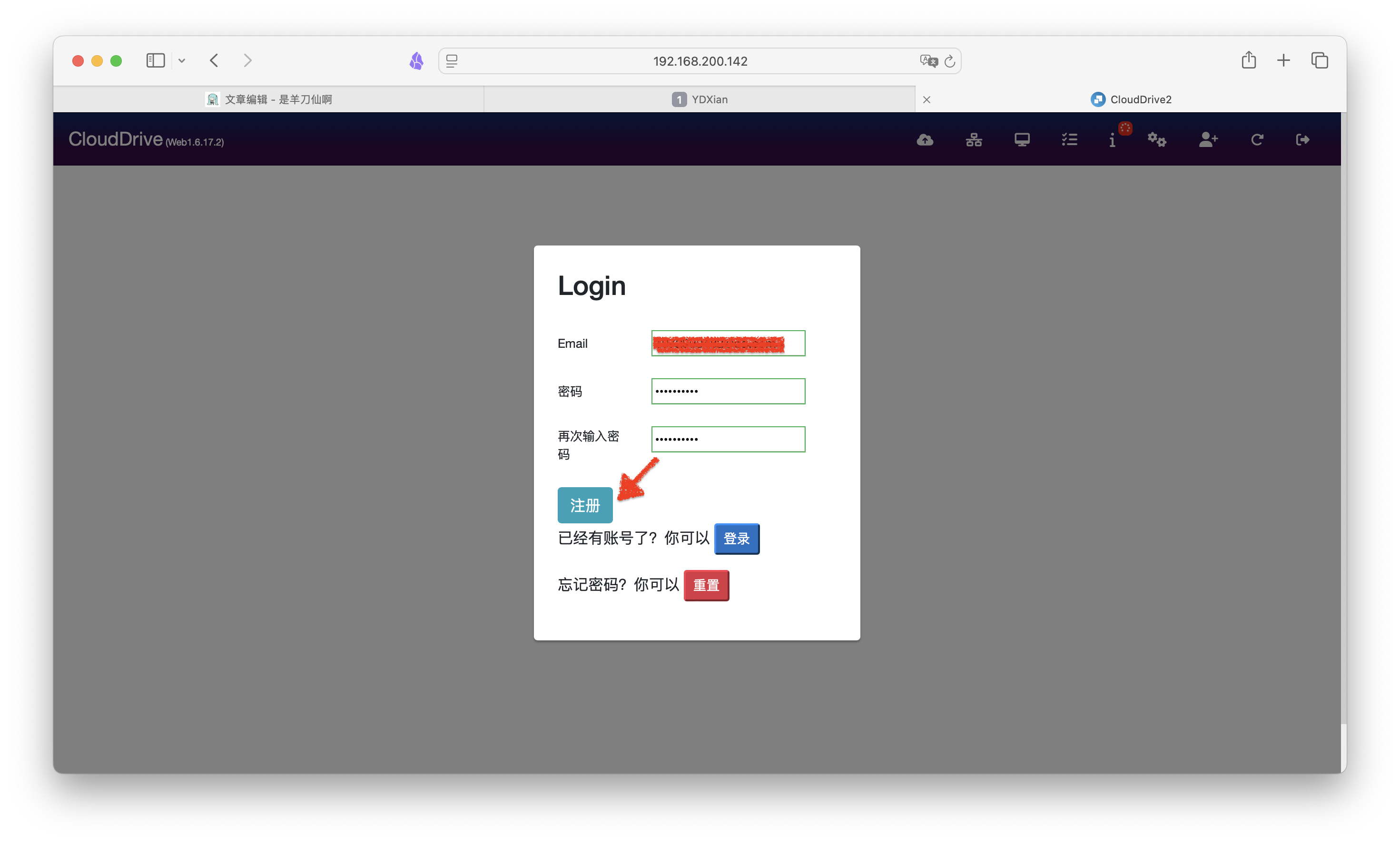Open settings gears icon

click(x=1156, y=140)
